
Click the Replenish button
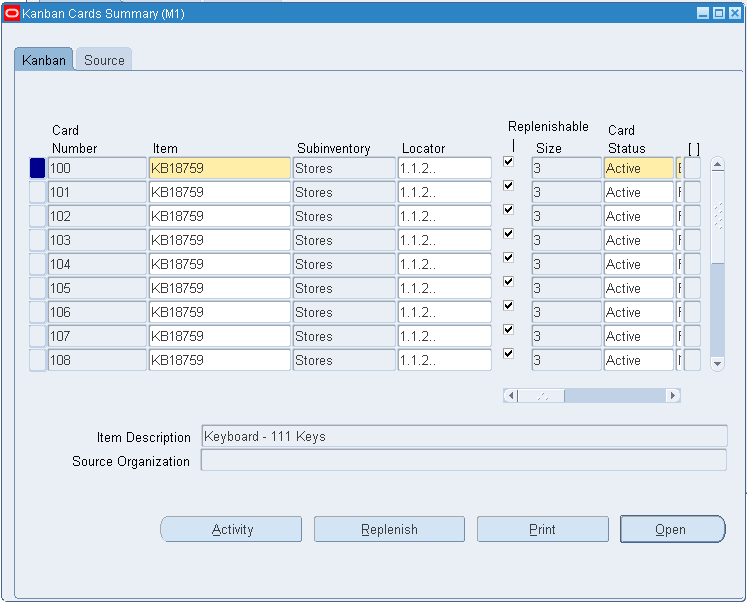[x=389, y=529]
